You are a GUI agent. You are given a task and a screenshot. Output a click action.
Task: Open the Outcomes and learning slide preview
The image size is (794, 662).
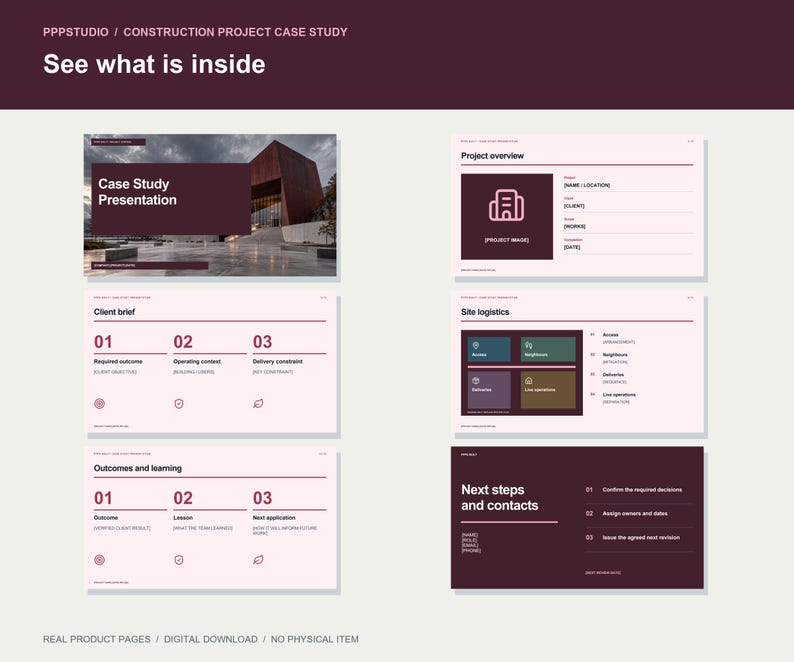[210, 518]
